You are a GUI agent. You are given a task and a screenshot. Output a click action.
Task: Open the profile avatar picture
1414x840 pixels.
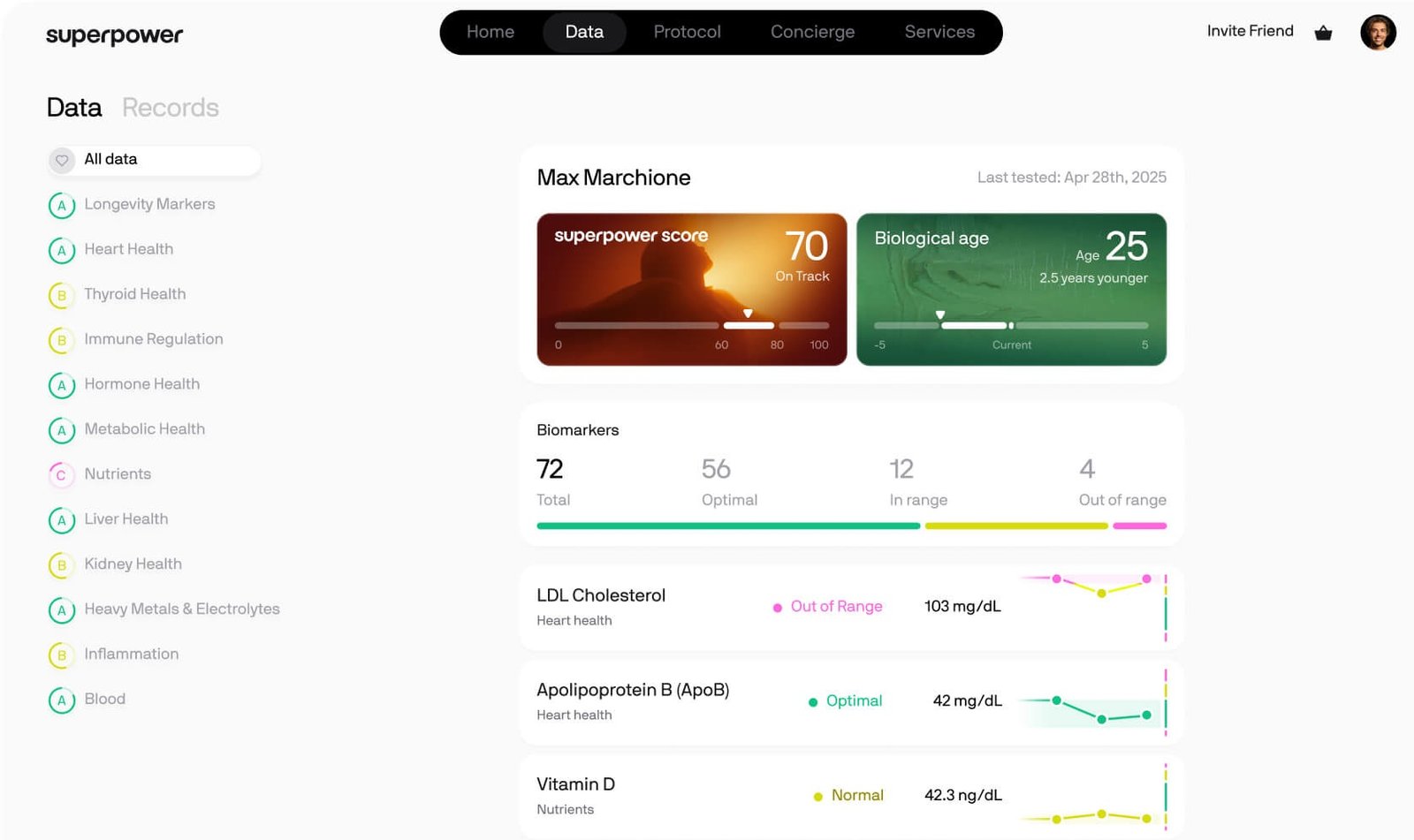click(1378, 33)
